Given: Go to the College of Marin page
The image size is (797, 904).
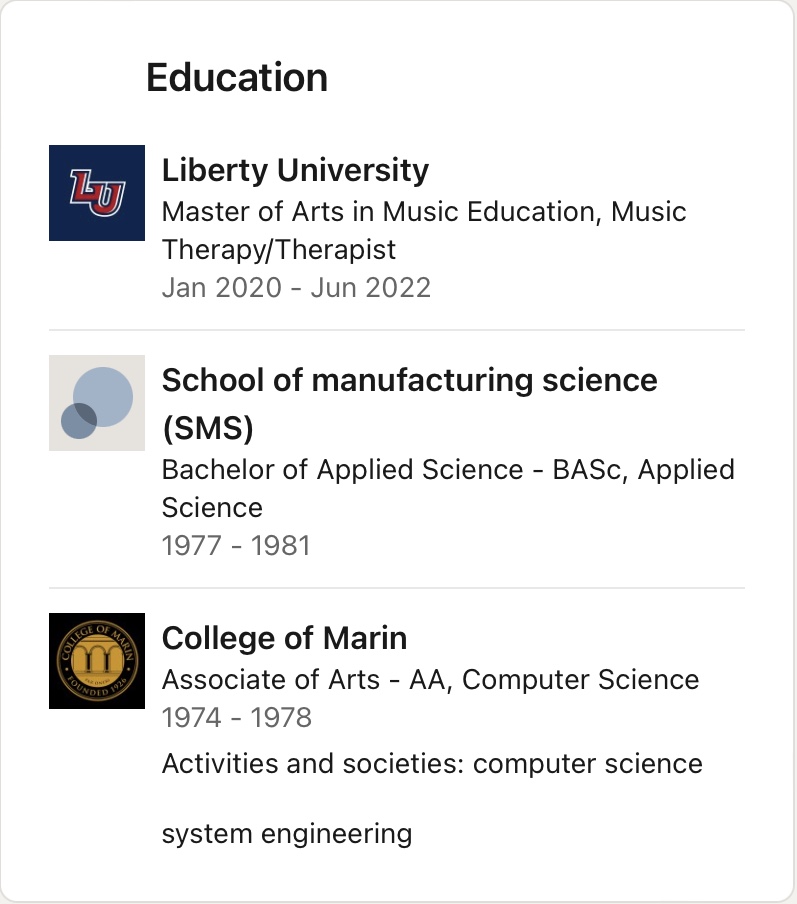Looking at the screenshot, I should [x=284, y=638].
